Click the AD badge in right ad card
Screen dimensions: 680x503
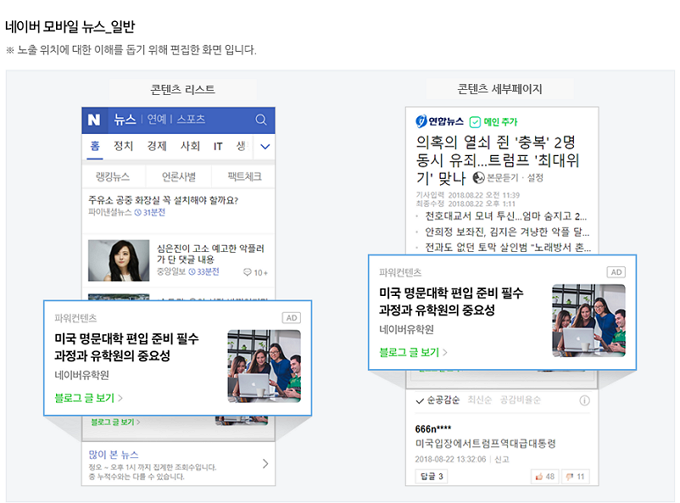616,272
